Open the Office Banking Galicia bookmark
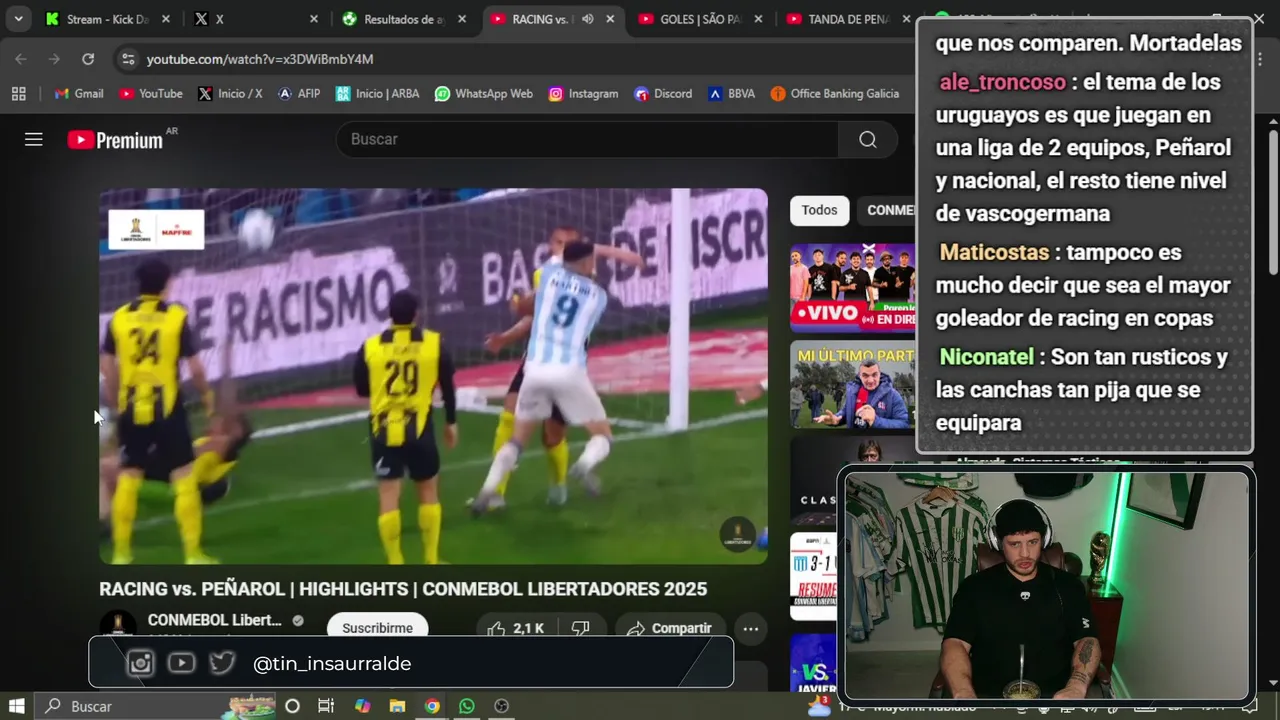 [x=835, y=93]
